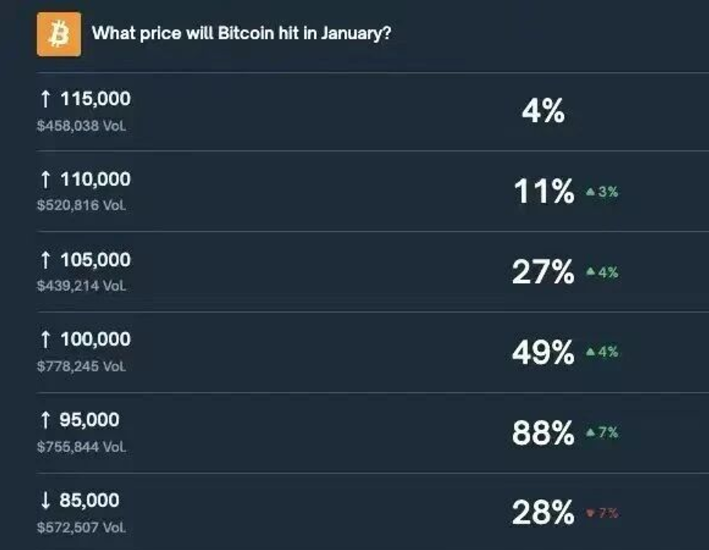The image size is (709, 550).
Task: Select the 4% odds for 115,000
Action: pos(543,111)
